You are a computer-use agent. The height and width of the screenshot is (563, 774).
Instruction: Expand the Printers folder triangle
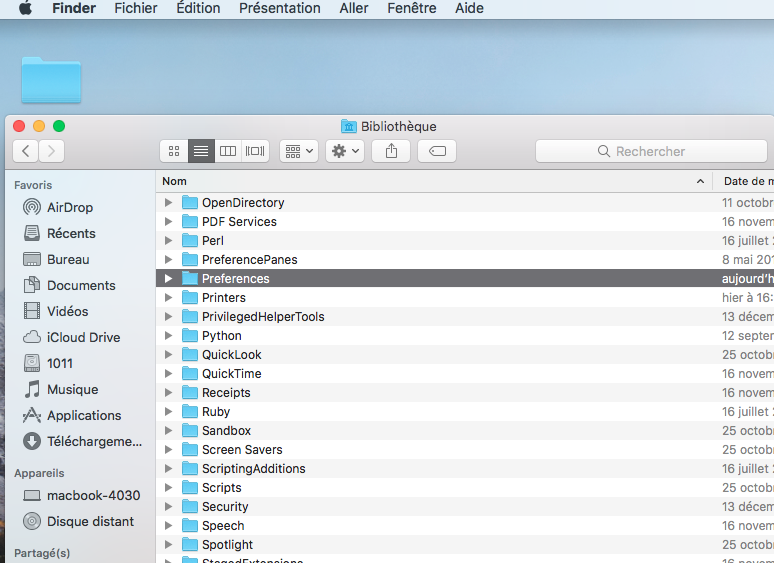[168, 298]
